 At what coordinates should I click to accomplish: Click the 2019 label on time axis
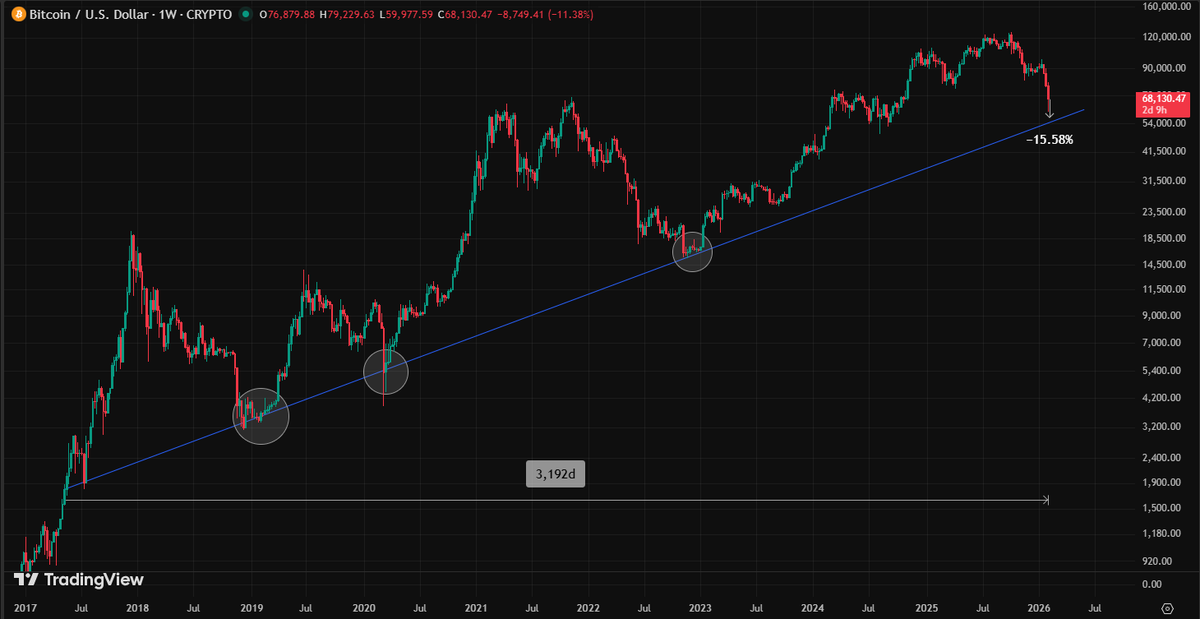[251, 607]
